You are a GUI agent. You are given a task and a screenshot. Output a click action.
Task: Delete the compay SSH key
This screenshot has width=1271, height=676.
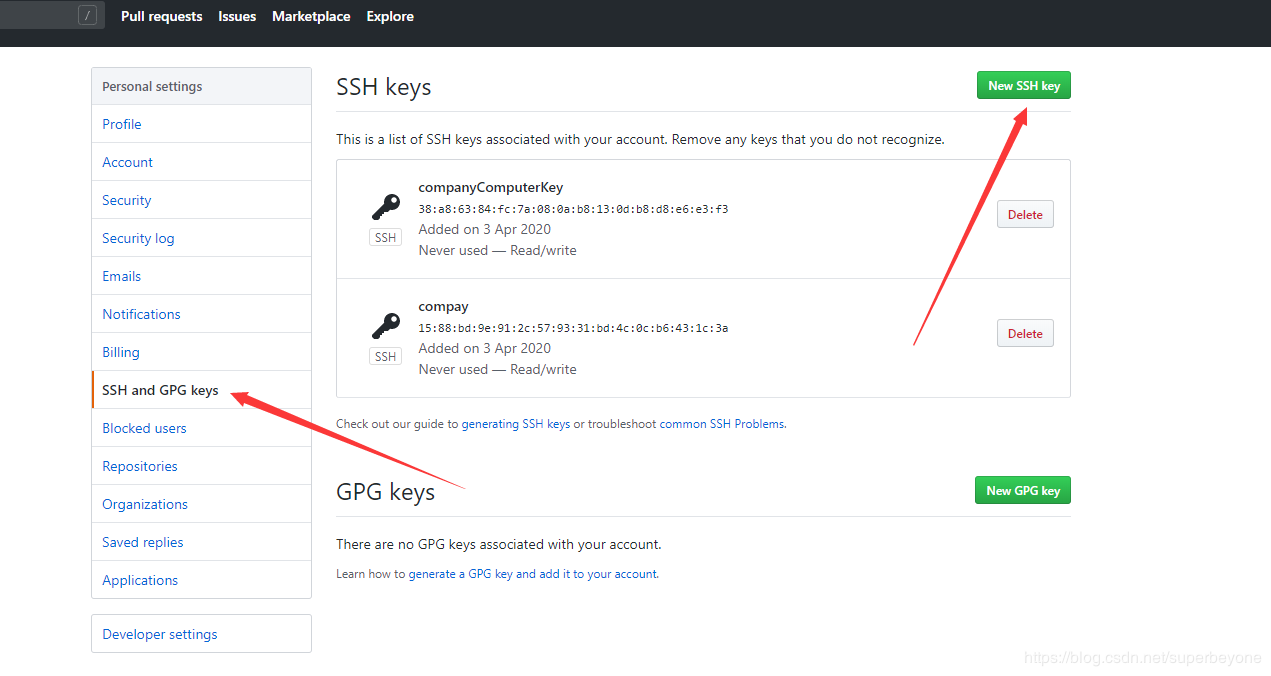(x=1024, y=334)
